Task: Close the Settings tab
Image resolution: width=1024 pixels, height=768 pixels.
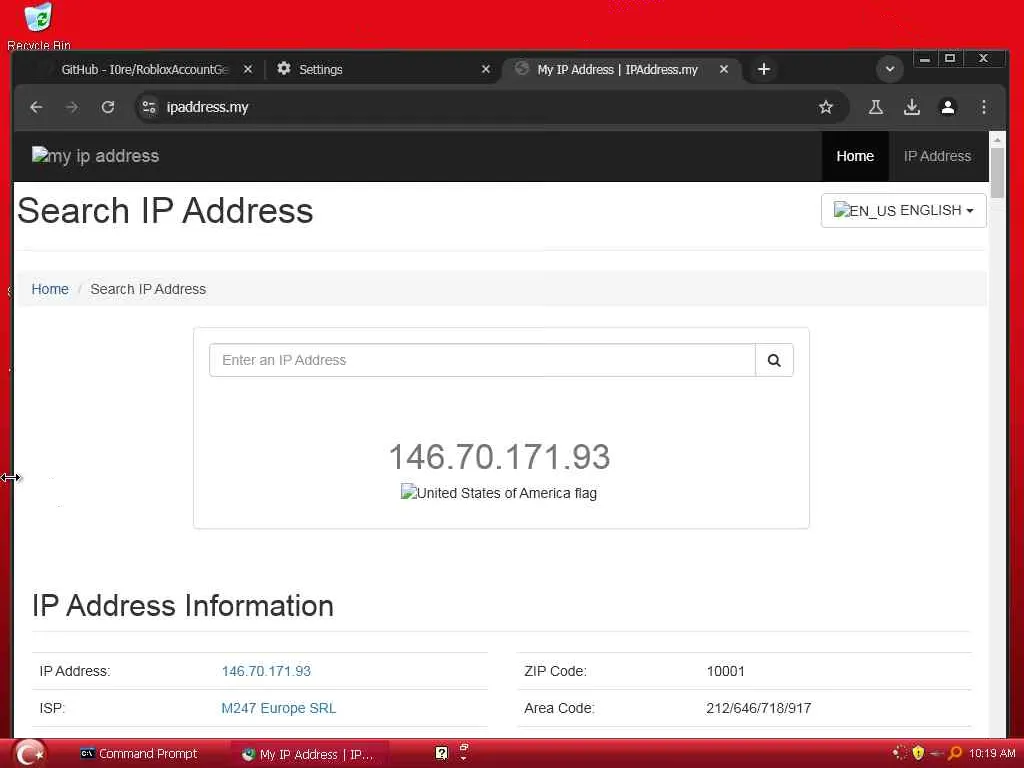Action: (x=486, y=69)
